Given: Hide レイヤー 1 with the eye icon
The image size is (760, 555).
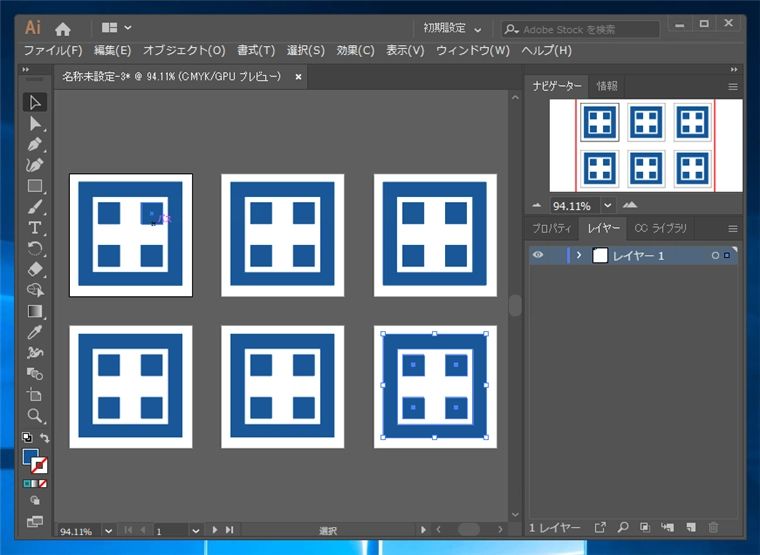Looking at the screenshot, I should [x=538, y=255].
